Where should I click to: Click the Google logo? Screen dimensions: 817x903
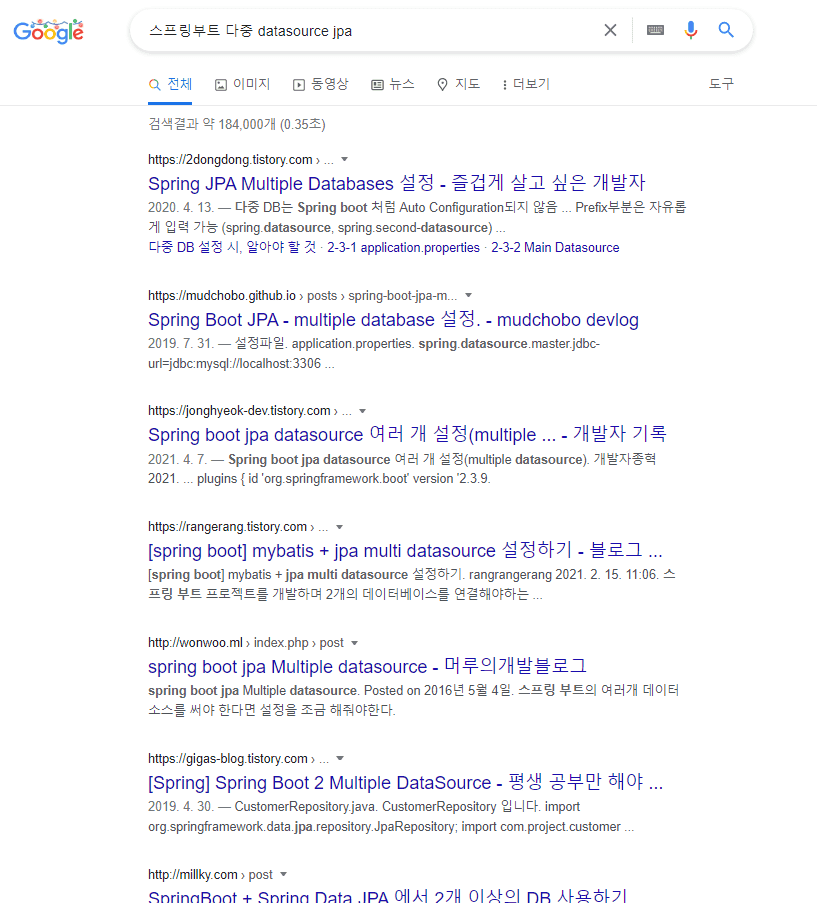[x=48, y=31]
